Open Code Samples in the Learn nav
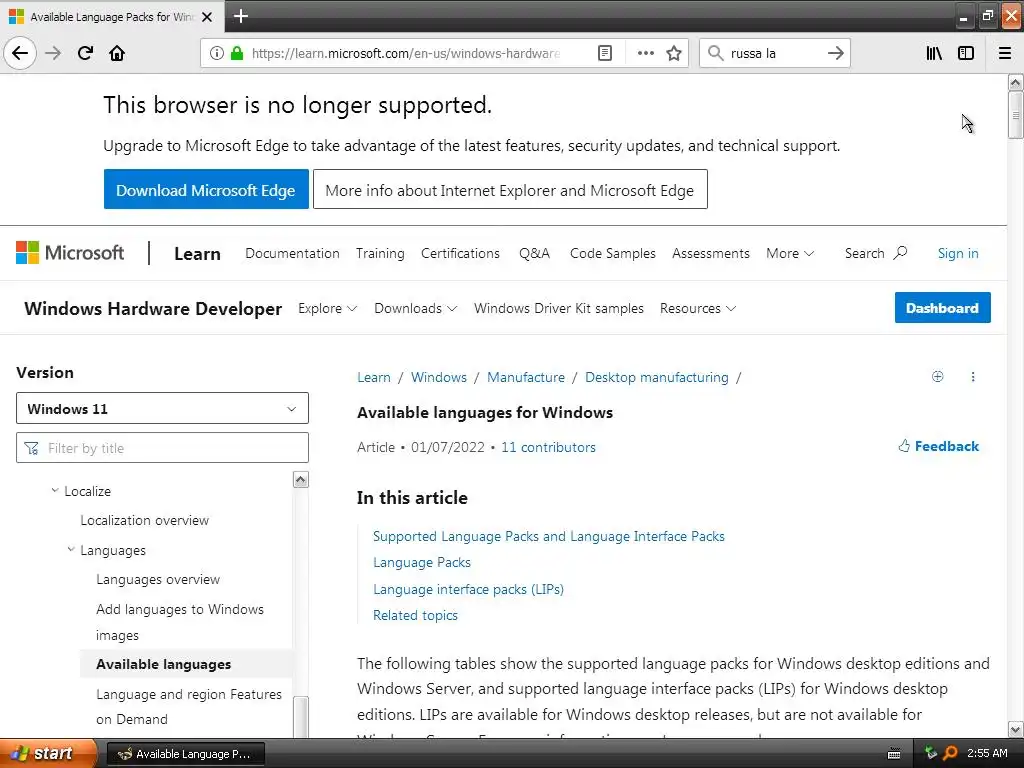This screenshot has height=768, width=1024. tap(613, 253)
